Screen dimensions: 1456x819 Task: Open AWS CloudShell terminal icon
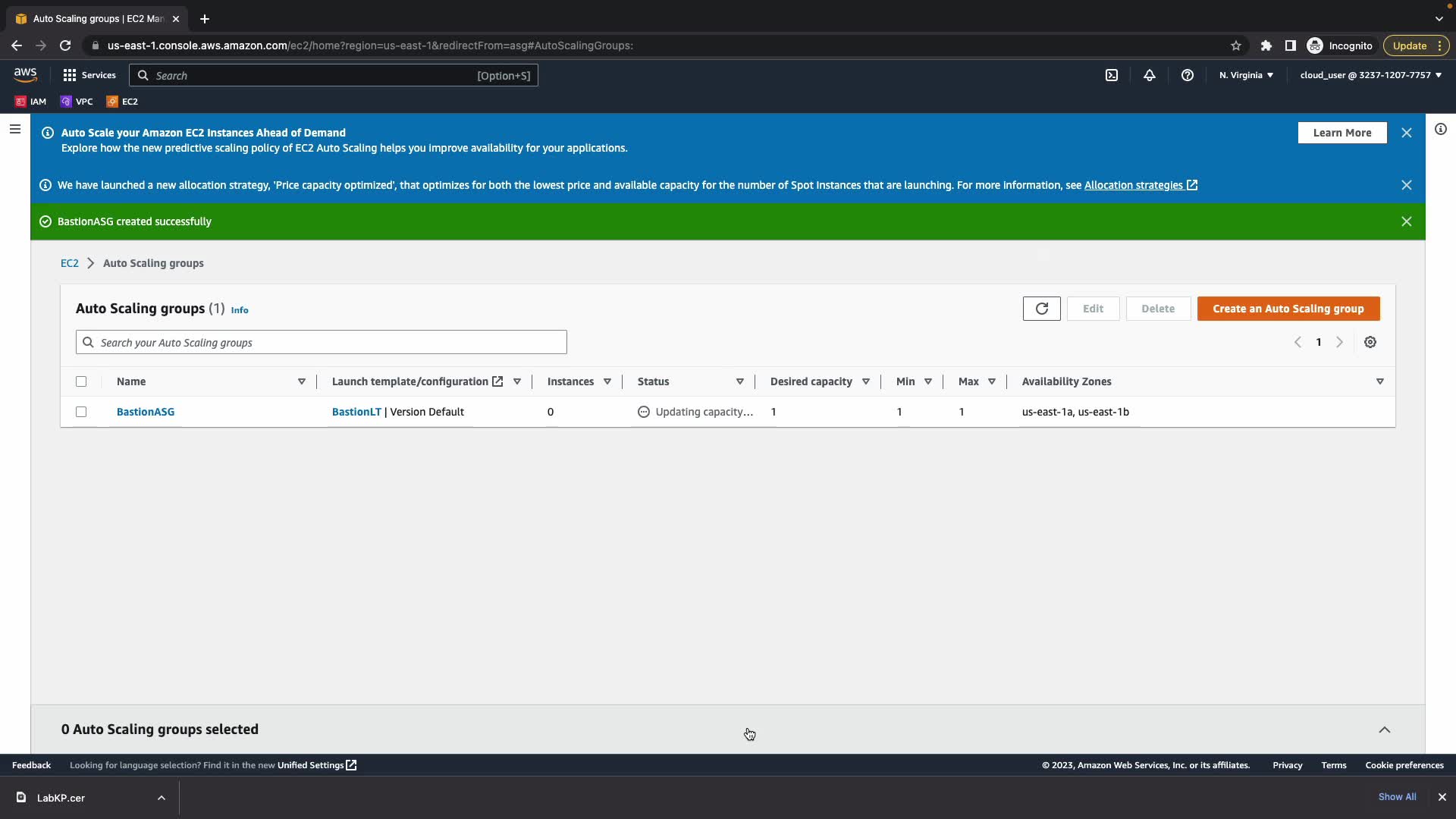coord(1111,75)
